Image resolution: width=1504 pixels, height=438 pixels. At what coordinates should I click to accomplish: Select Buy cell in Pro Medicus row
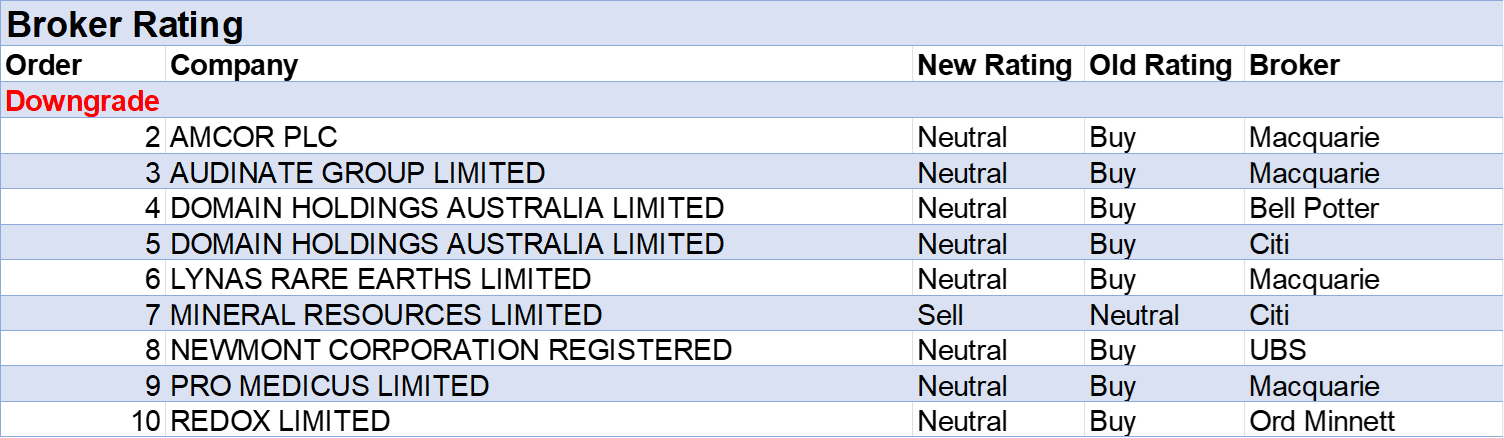point(1112,386)
